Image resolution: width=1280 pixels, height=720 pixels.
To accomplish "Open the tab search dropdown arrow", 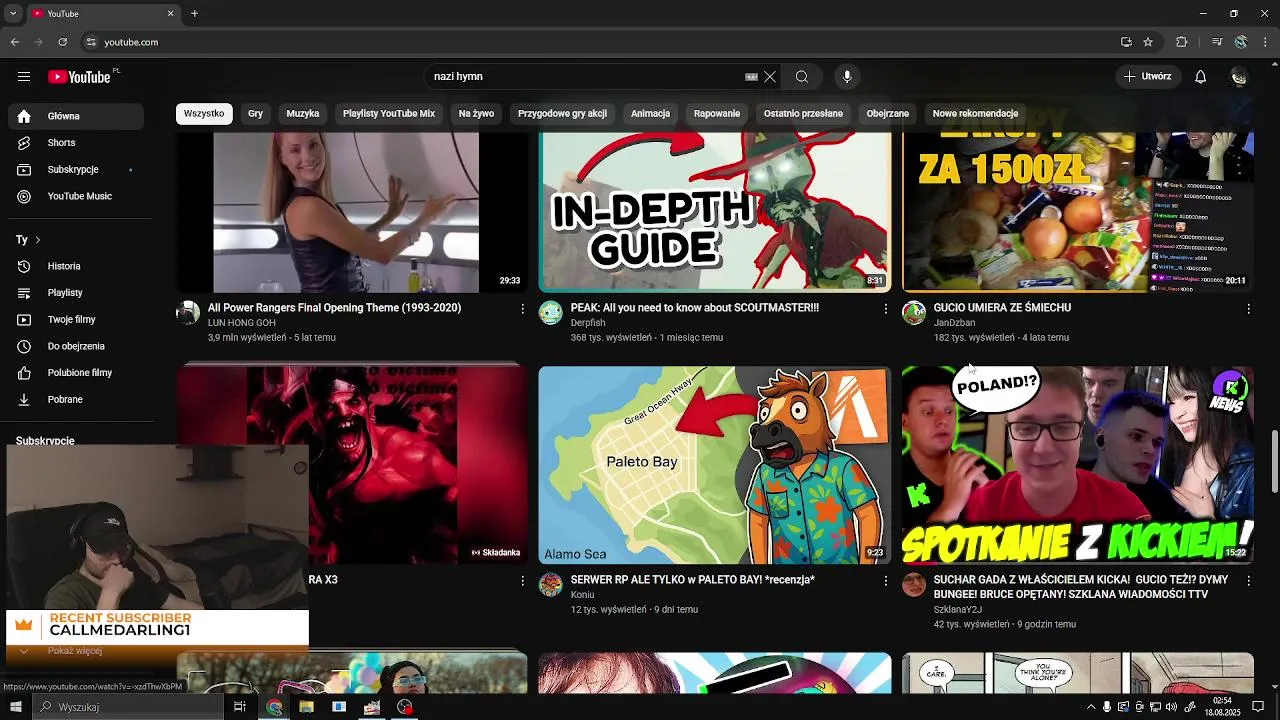I will click(x=13, y=14).
